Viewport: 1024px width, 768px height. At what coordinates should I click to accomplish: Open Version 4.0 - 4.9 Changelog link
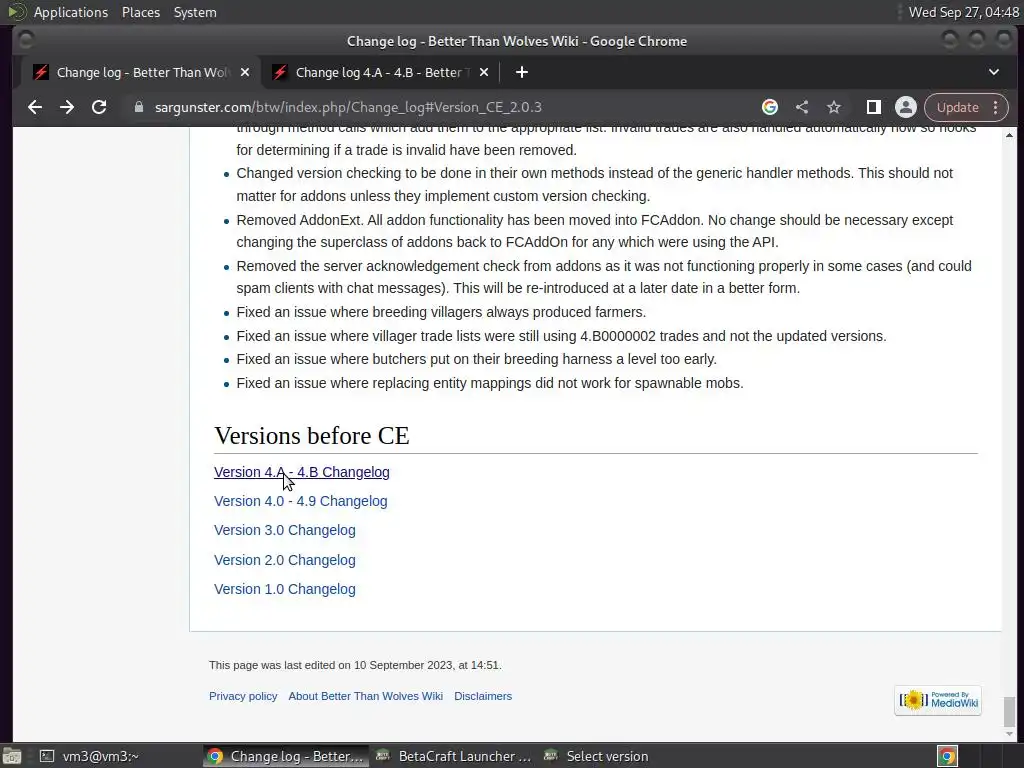tap(300, 502)
